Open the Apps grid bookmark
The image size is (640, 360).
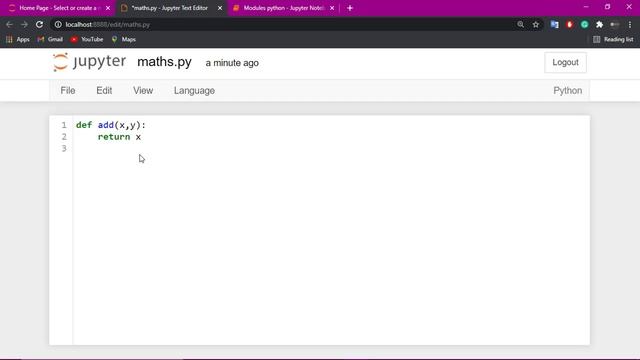coord(18,39)
